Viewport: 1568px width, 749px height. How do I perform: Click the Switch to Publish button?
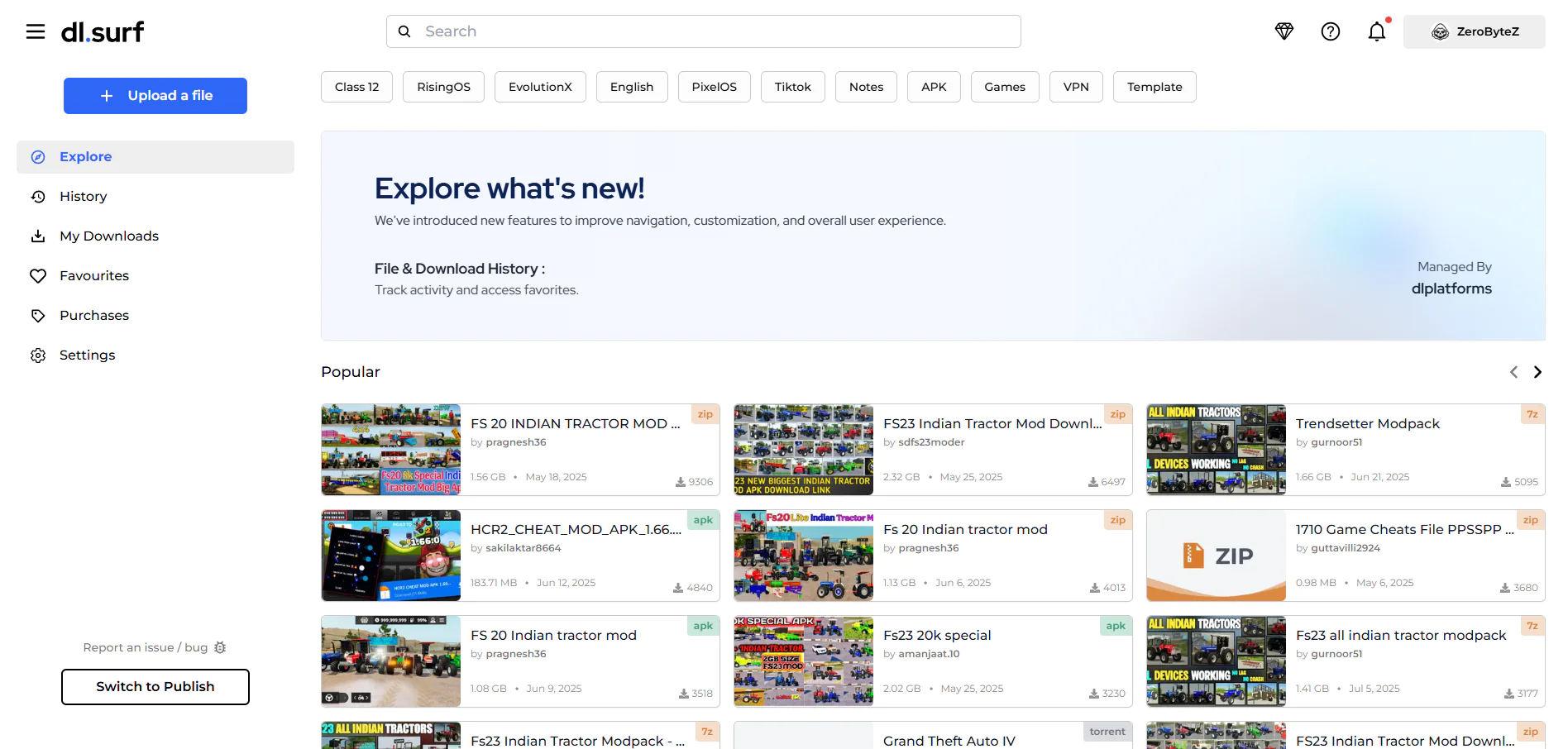155,687
